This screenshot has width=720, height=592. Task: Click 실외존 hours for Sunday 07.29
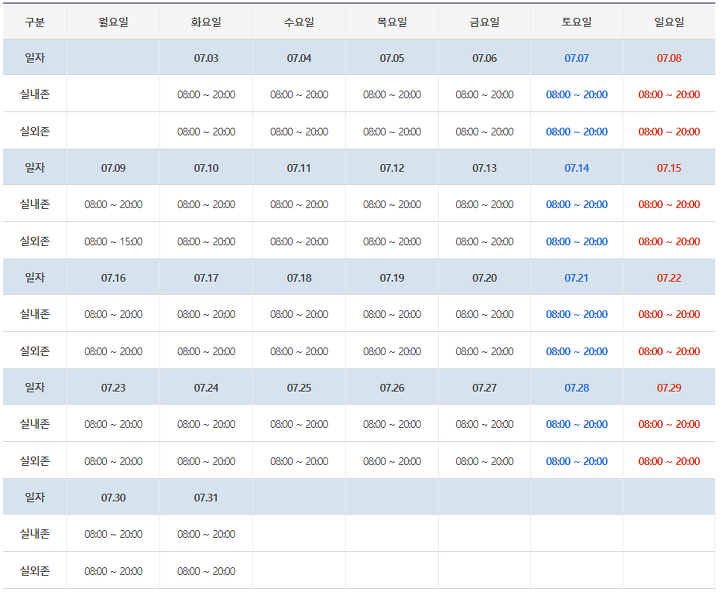pos(669,461)
